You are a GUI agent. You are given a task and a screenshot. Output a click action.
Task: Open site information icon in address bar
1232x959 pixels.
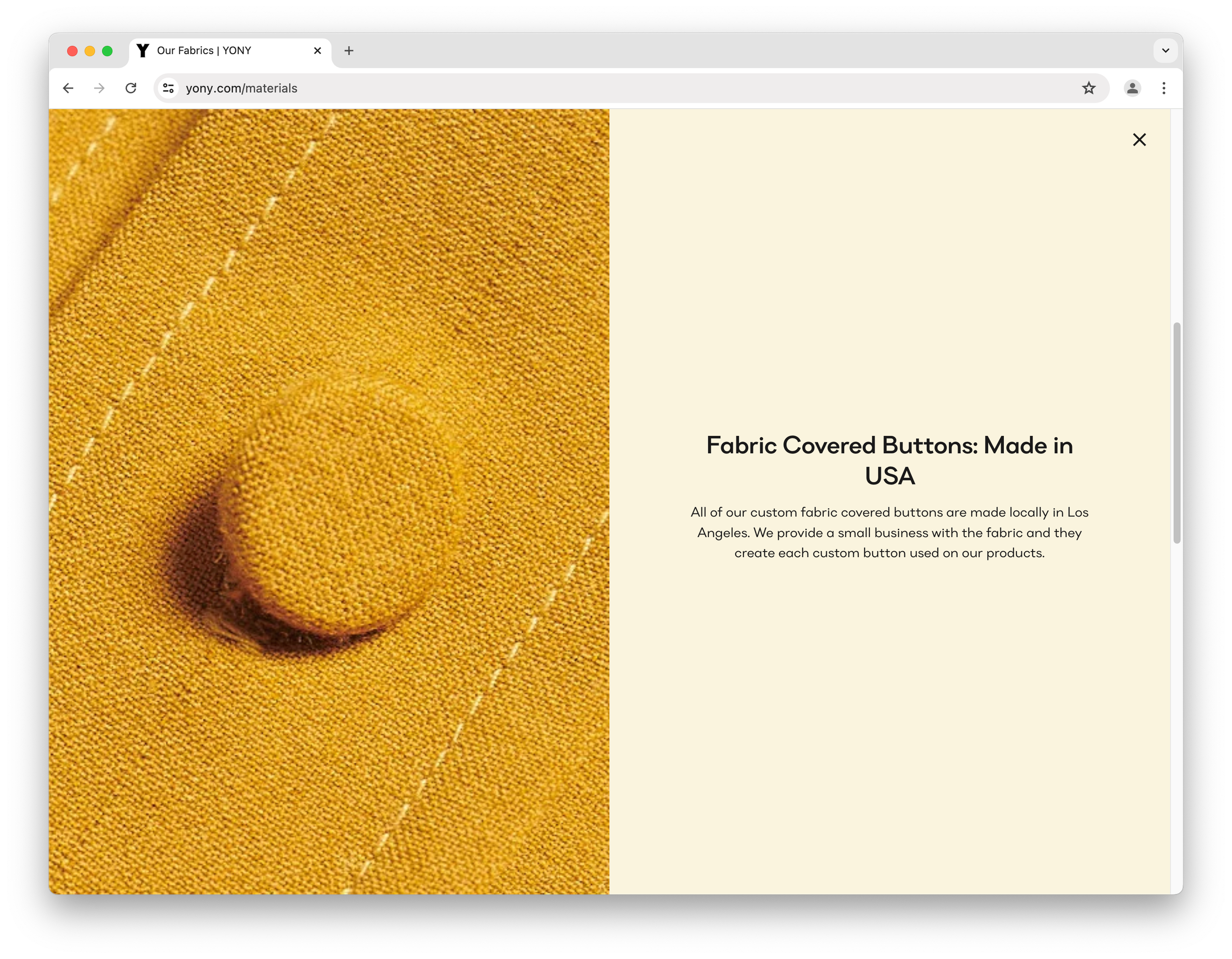(x=168, y=88)
